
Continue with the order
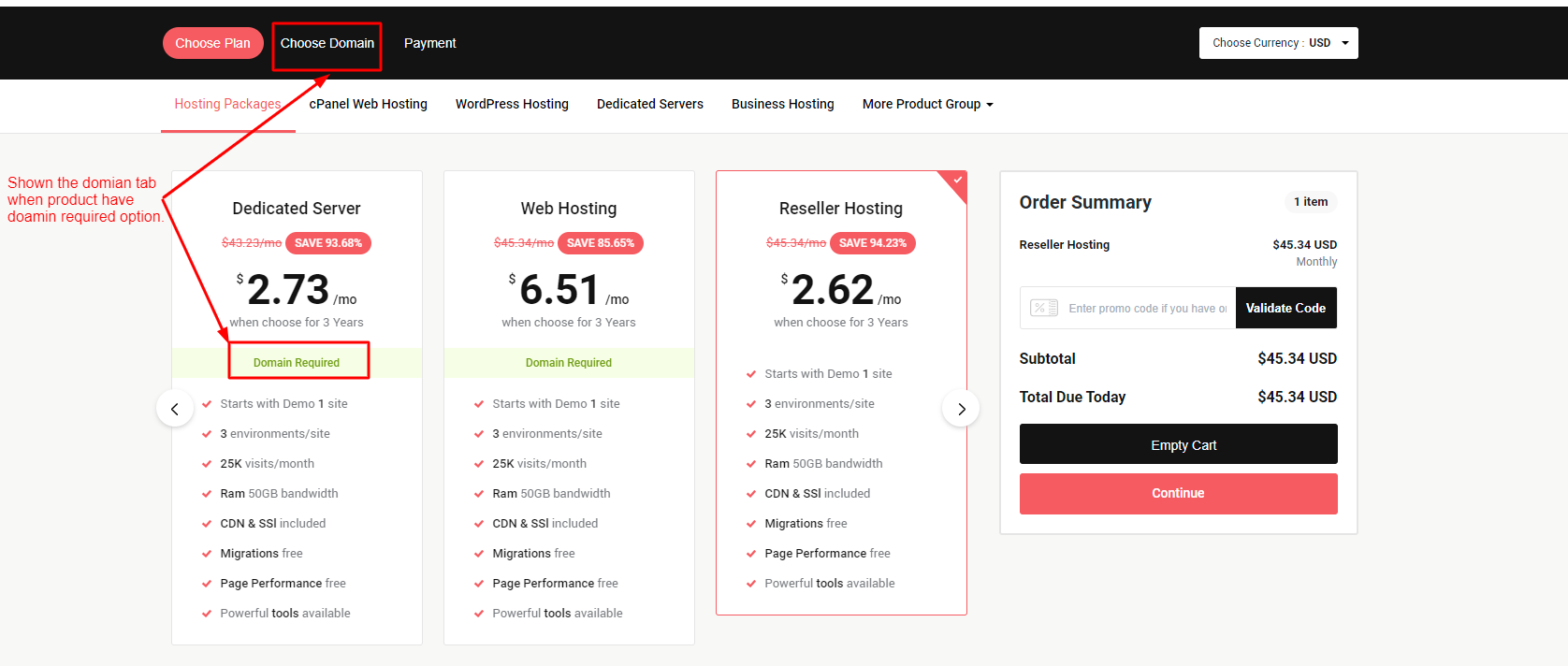(1179, 493)
